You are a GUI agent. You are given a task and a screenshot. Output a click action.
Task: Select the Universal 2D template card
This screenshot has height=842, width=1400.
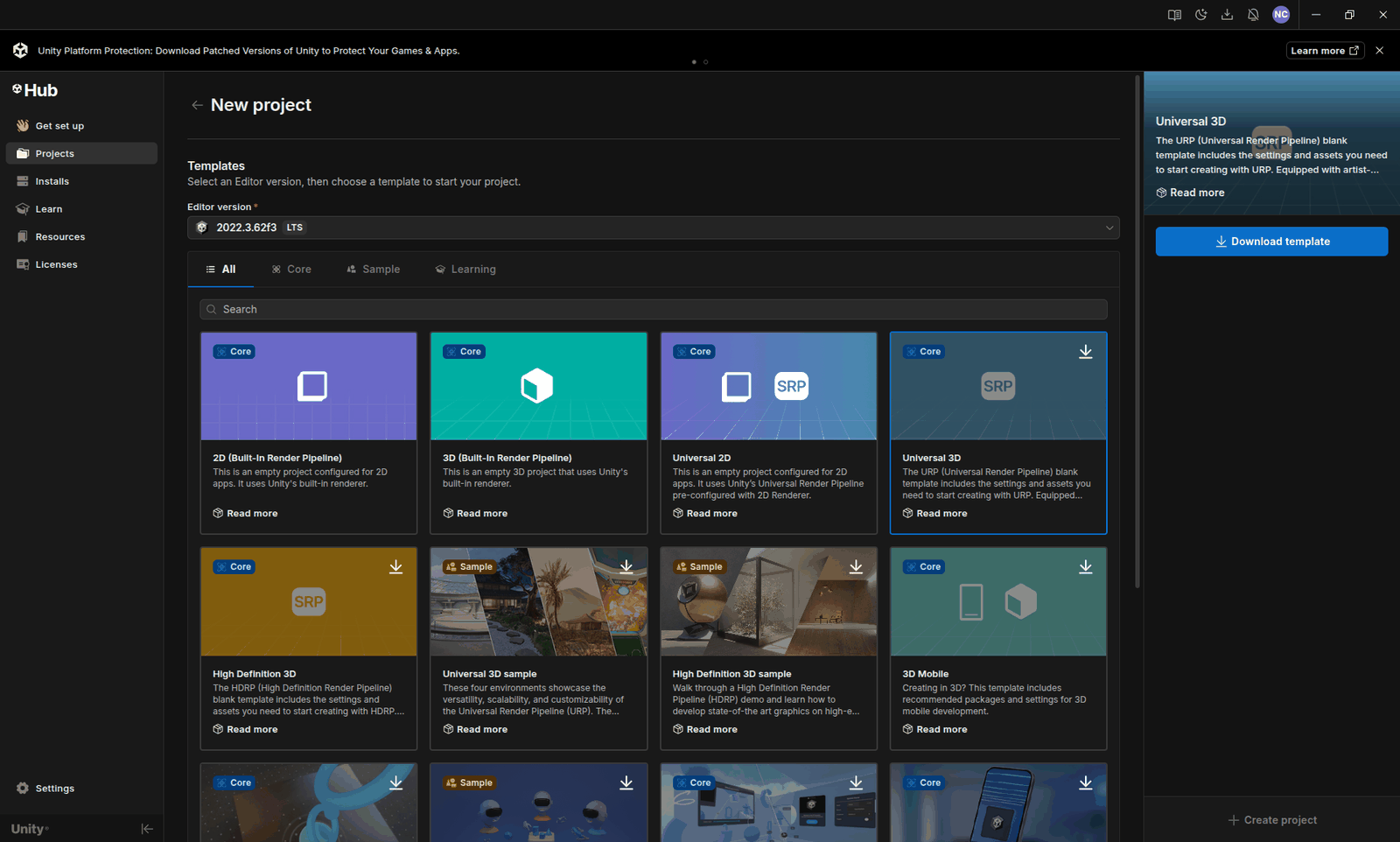point(768,432)
